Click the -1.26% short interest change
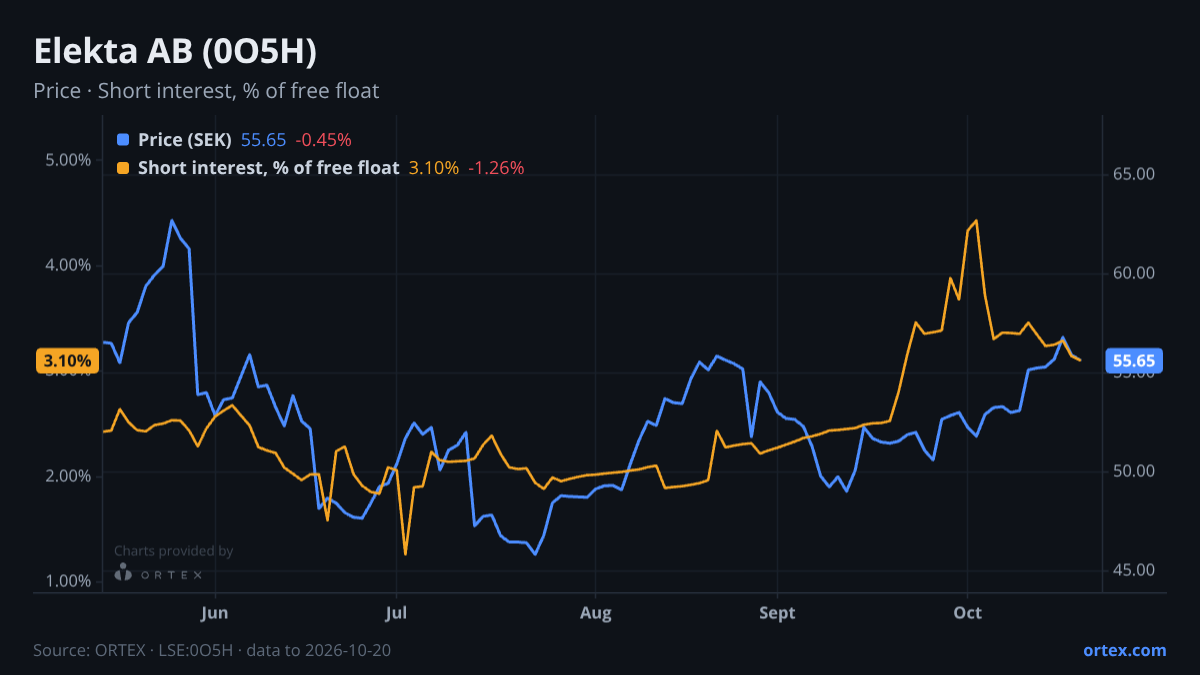Screen dimensions: 1200x675 (x=496, y=168)
